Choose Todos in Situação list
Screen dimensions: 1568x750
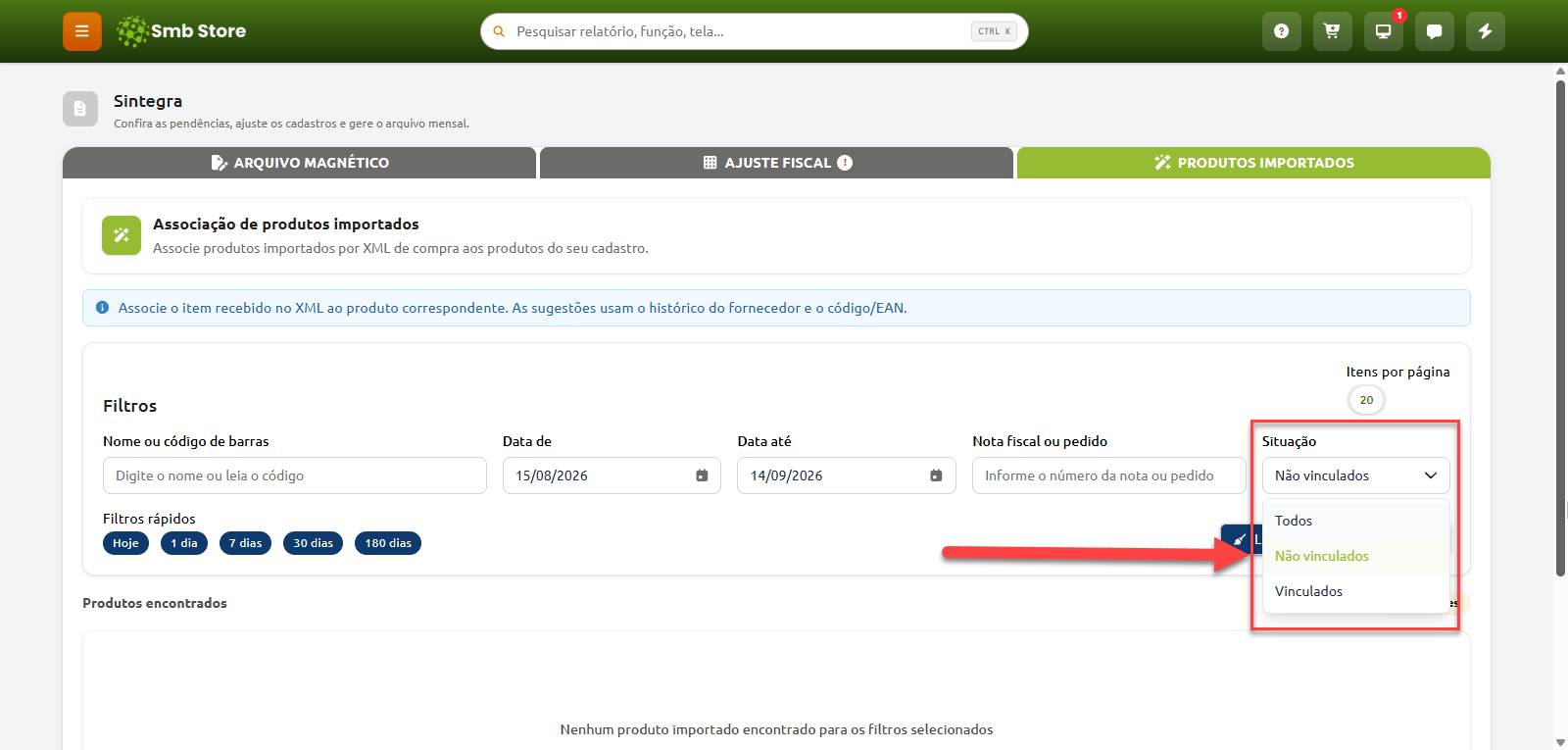click(x=1355, y=521)
